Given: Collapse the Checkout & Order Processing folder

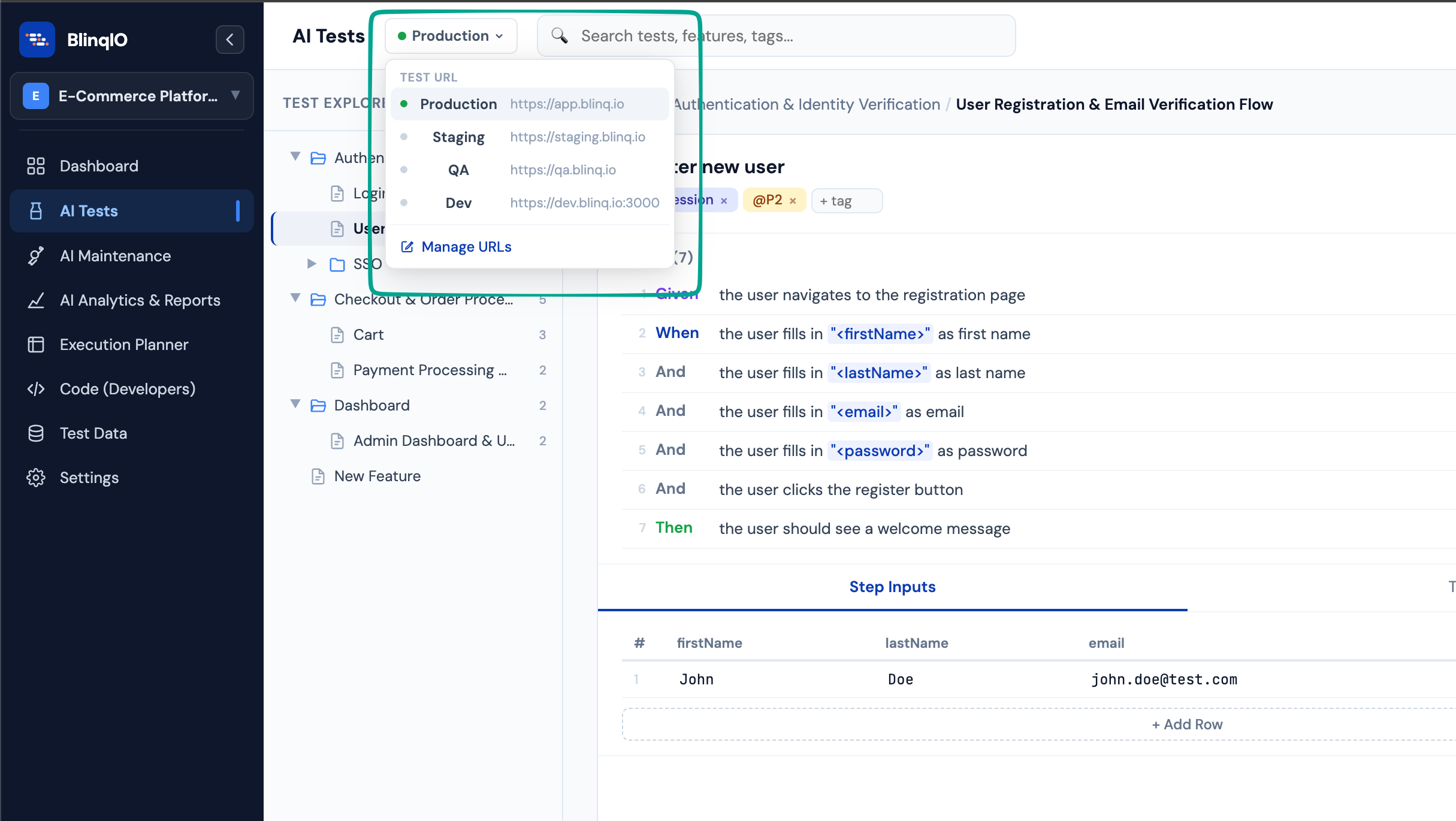Looking at the screenshot, I should point(294,298).
